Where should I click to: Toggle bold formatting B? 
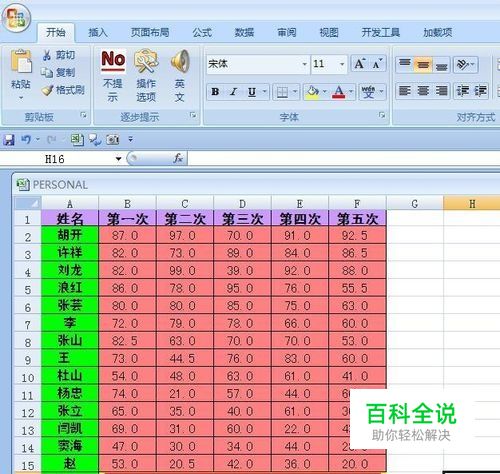(215, 92)
